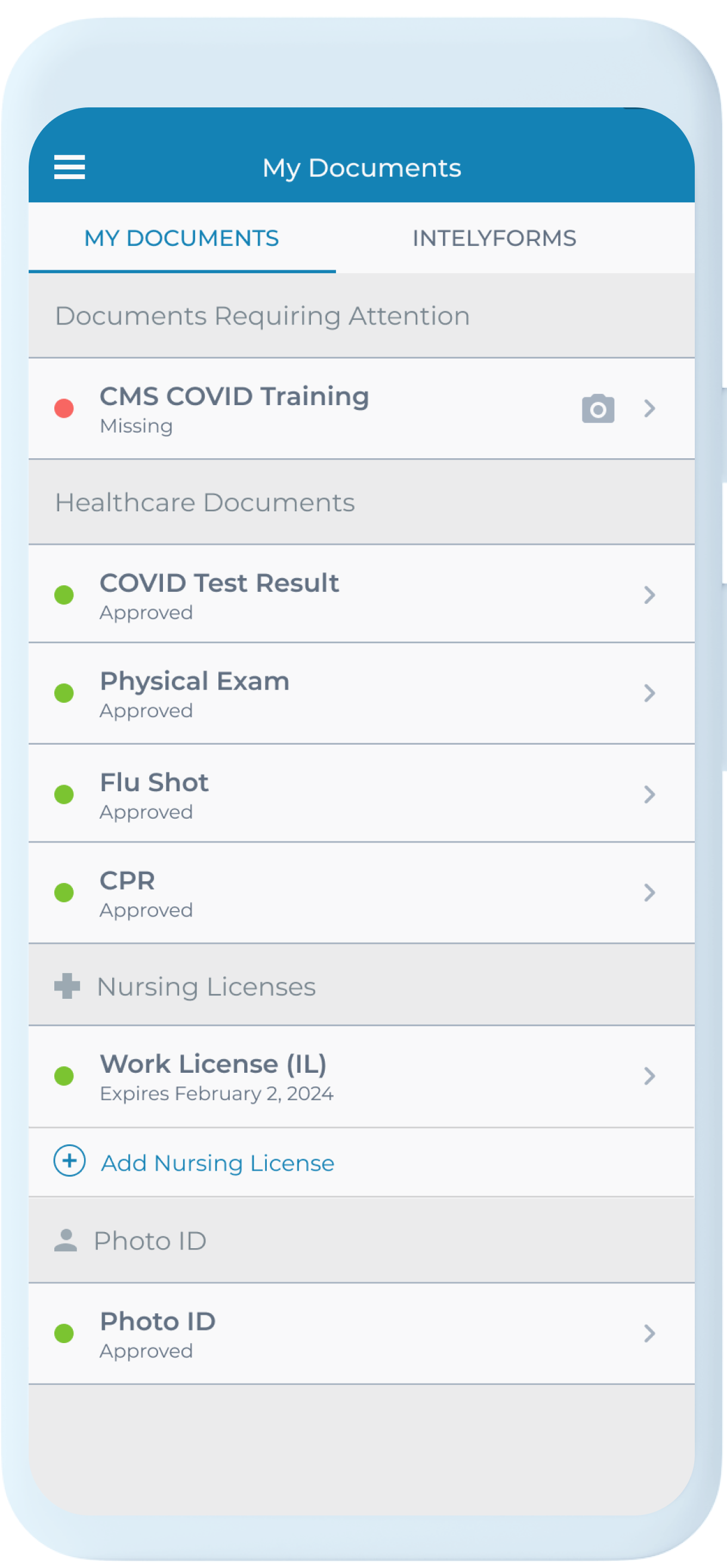Expand the Work License (IL) chevron
This screenshot has width=727, height=1568.
(x=649, y=1076)
